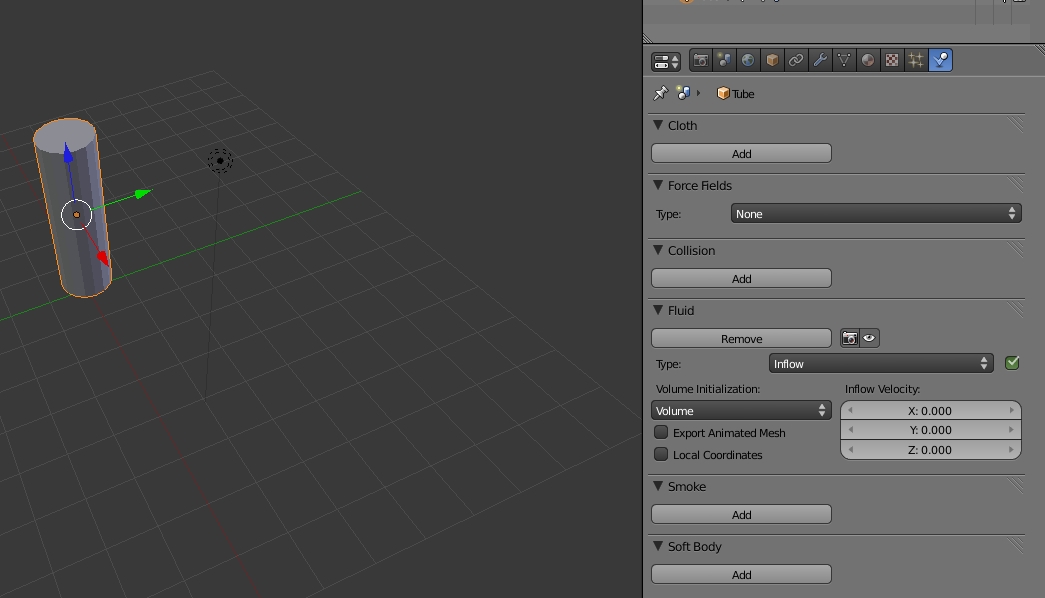
Task: Enable Local Coordinates
Action: tap(661, 454)
